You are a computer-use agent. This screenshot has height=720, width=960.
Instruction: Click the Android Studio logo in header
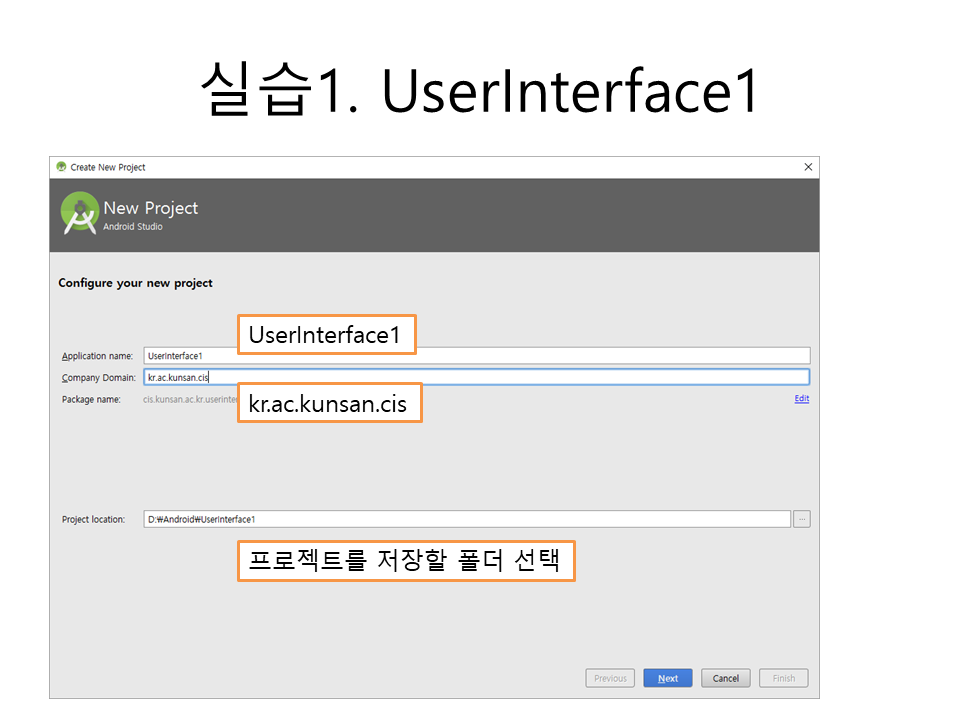pyautogui.click(x=79, y=213)
